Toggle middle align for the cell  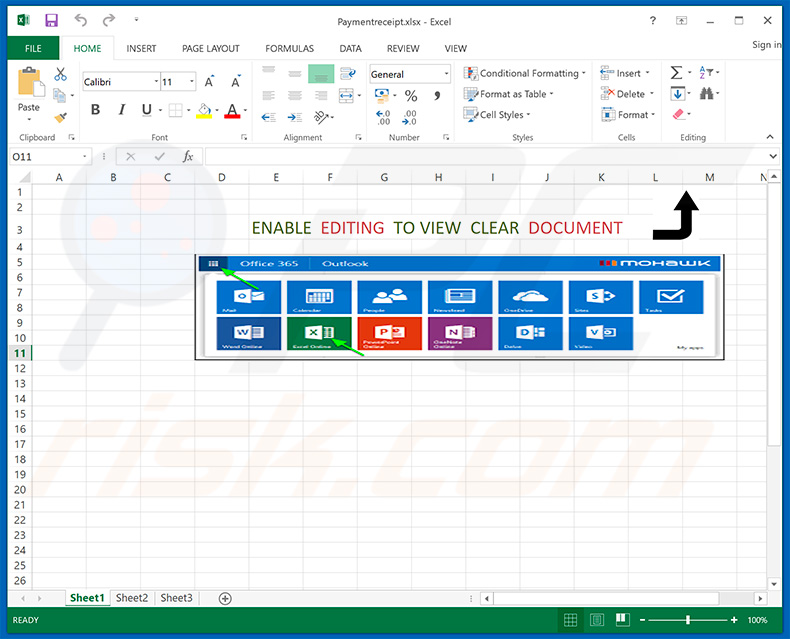[x=295, y=74]
